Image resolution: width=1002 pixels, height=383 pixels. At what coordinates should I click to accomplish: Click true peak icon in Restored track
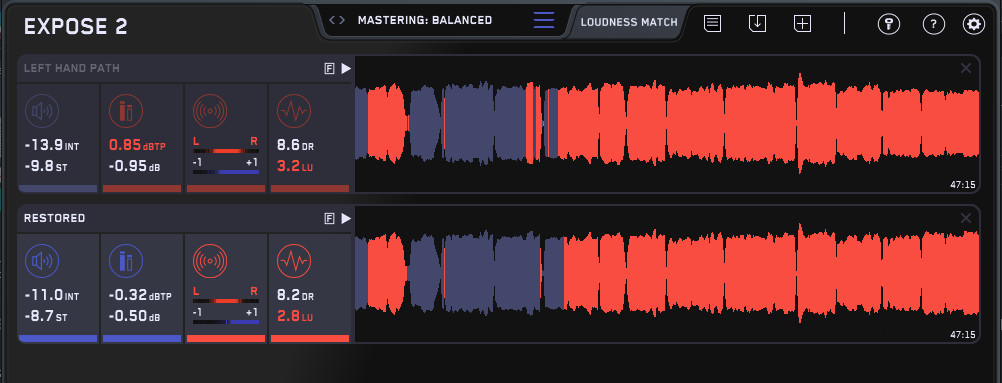125,262
